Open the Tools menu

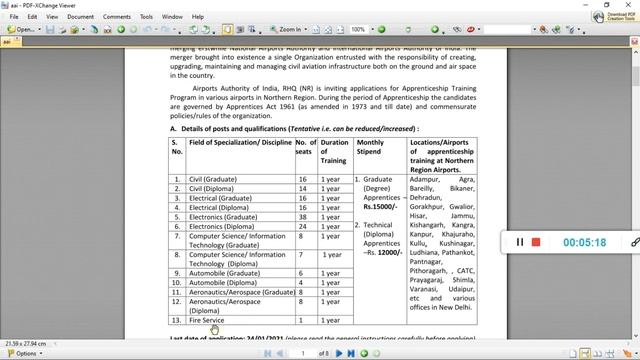click(x=146, y=17)
